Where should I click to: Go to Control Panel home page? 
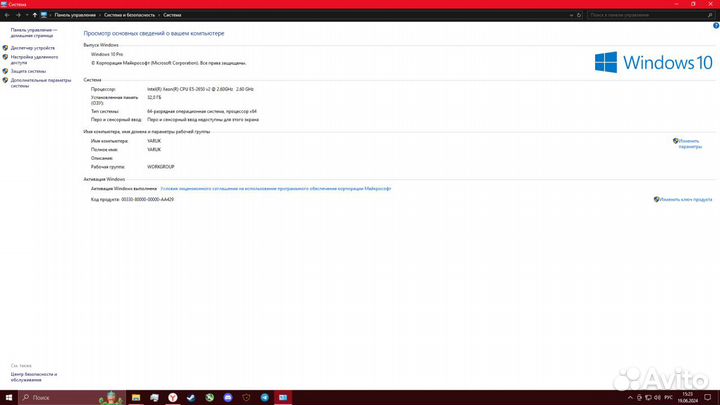coord(33,33)
